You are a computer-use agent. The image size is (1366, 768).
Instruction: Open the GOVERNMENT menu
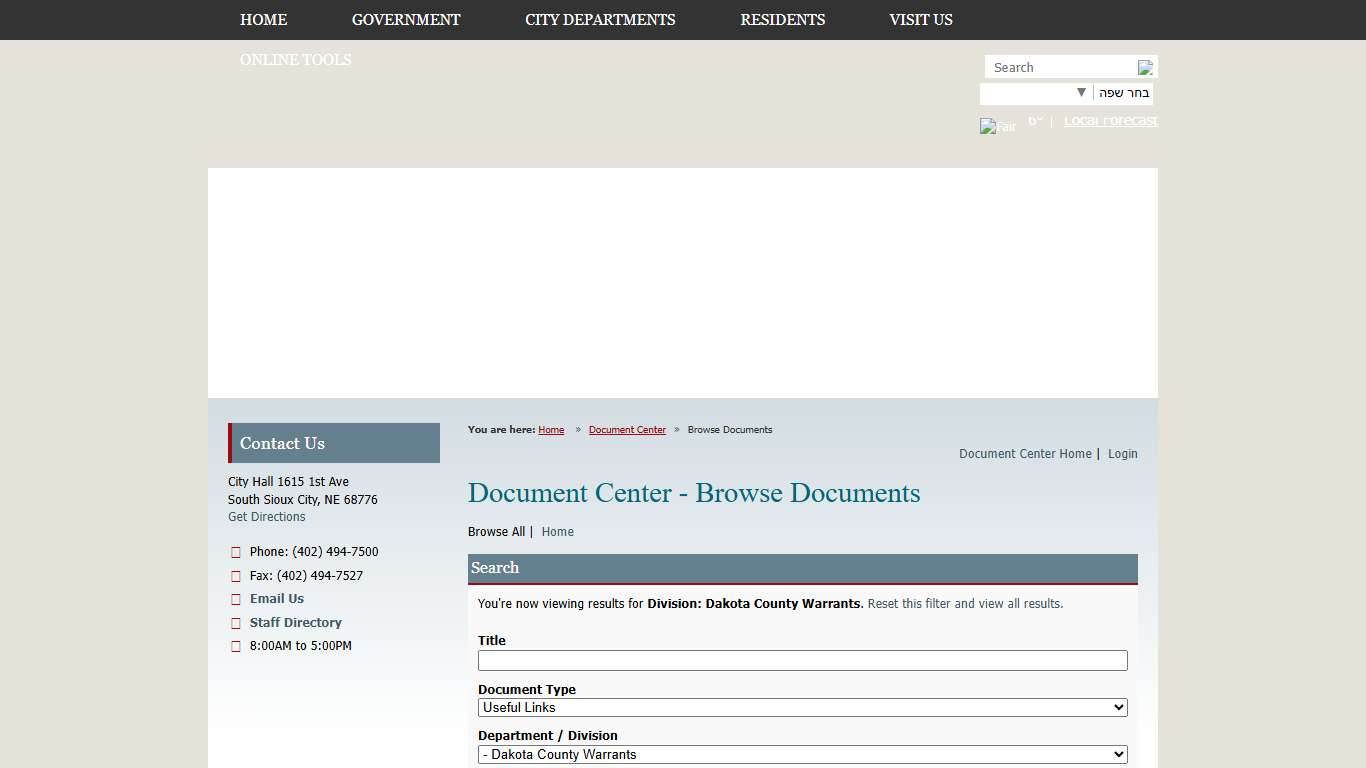tap(405, 19)
